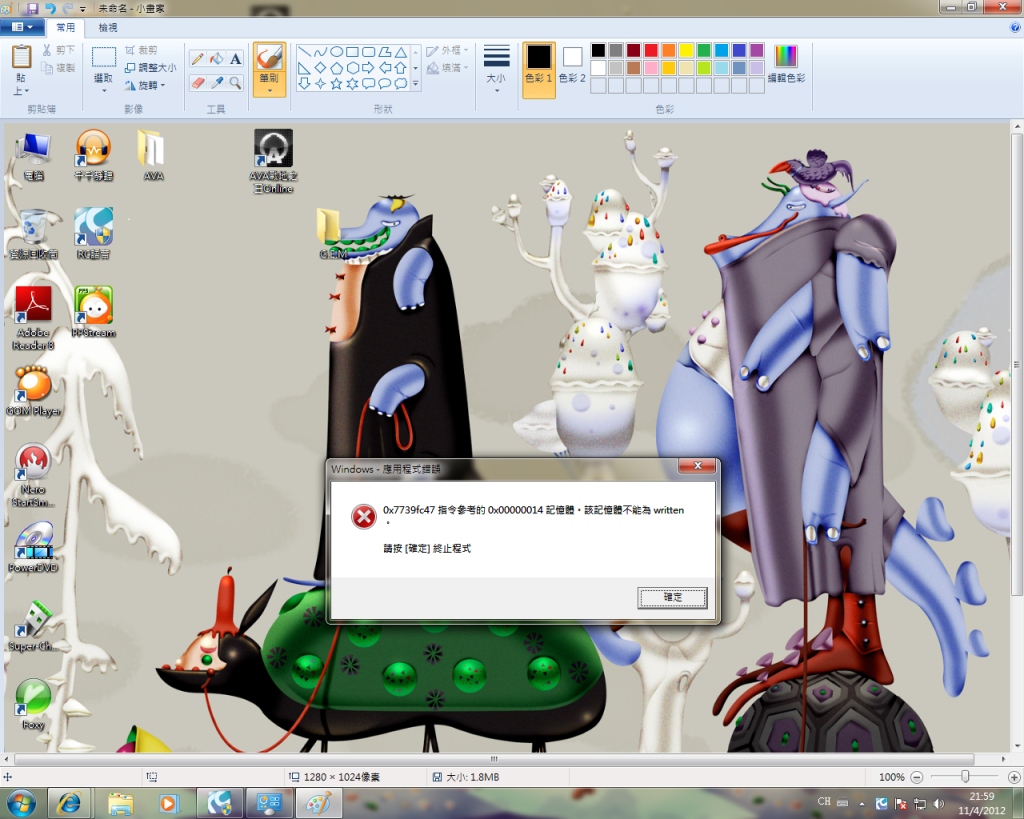This screenshot has height=819, width=1024.
Task: Select the Magnifier tool
Action: coord(235,82)
